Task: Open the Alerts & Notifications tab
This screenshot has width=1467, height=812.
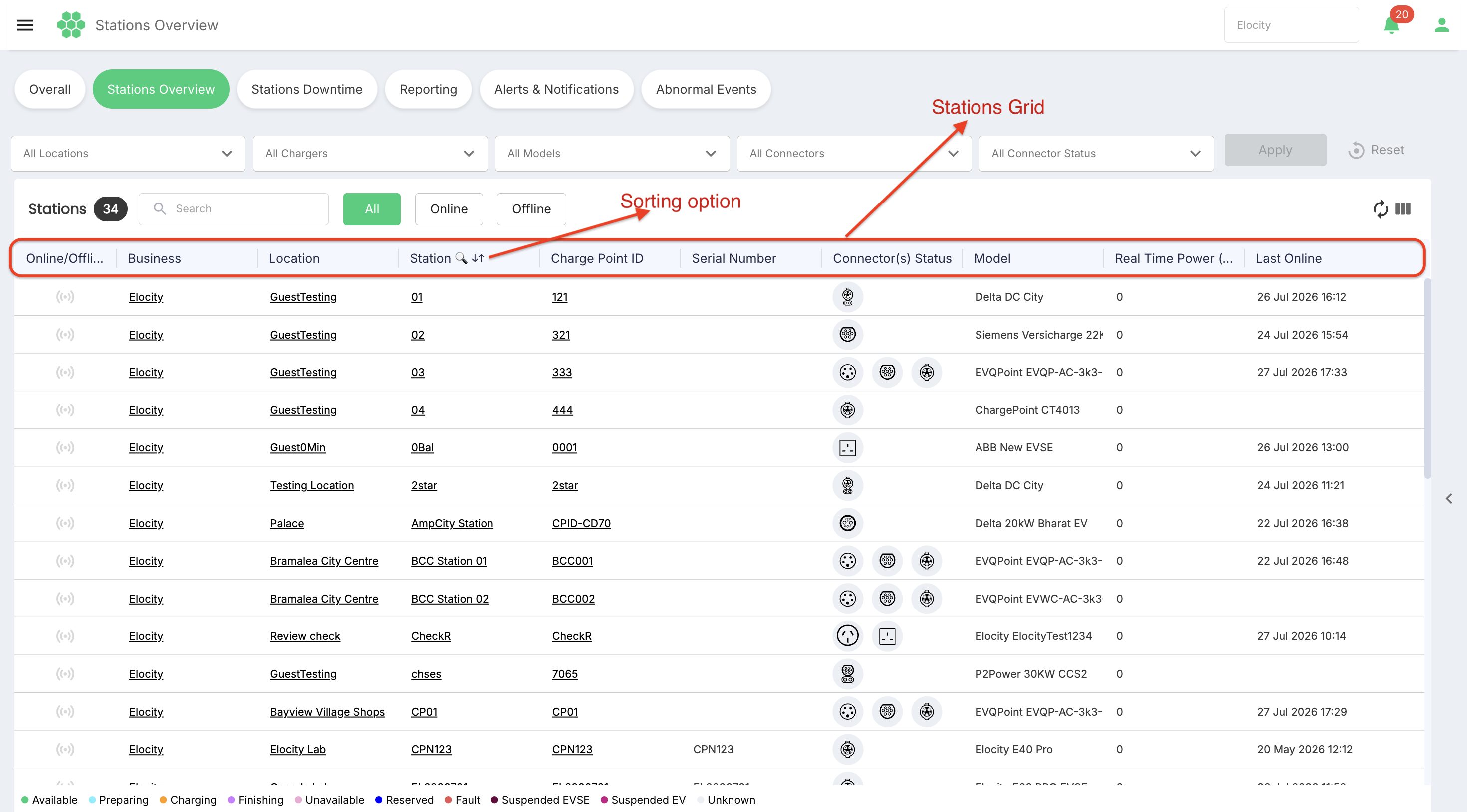Action: [556, 89]
